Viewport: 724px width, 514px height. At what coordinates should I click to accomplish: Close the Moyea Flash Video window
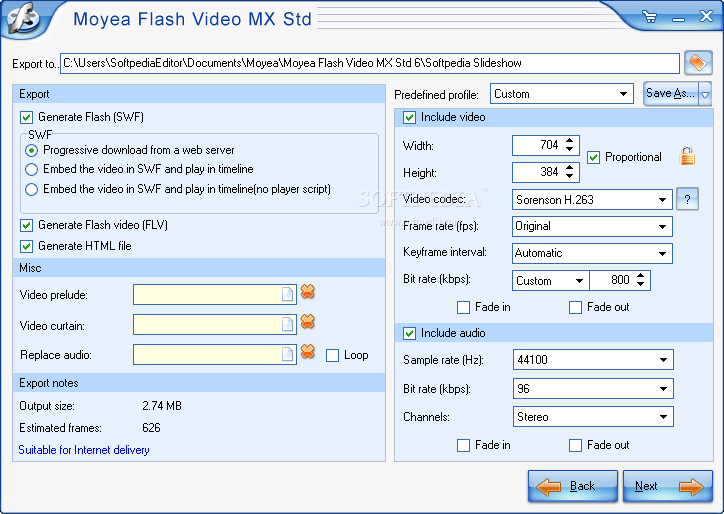(x=706, y=17)
